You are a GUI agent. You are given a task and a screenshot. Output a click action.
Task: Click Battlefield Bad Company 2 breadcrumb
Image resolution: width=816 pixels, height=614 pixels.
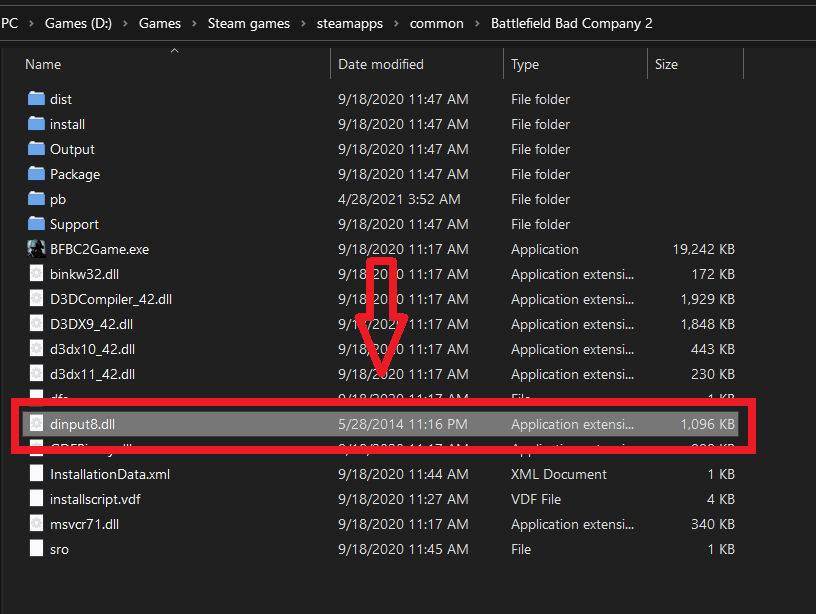pos(571,23)
